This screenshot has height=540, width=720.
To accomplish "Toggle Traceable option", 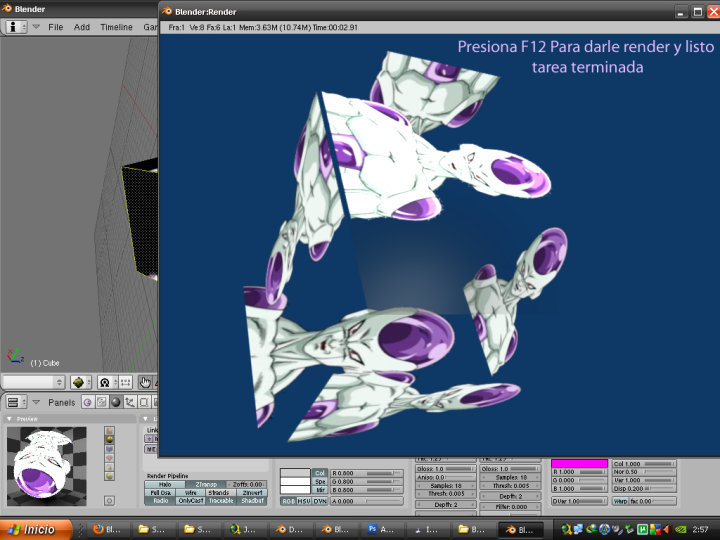I will tap(221, 501).
